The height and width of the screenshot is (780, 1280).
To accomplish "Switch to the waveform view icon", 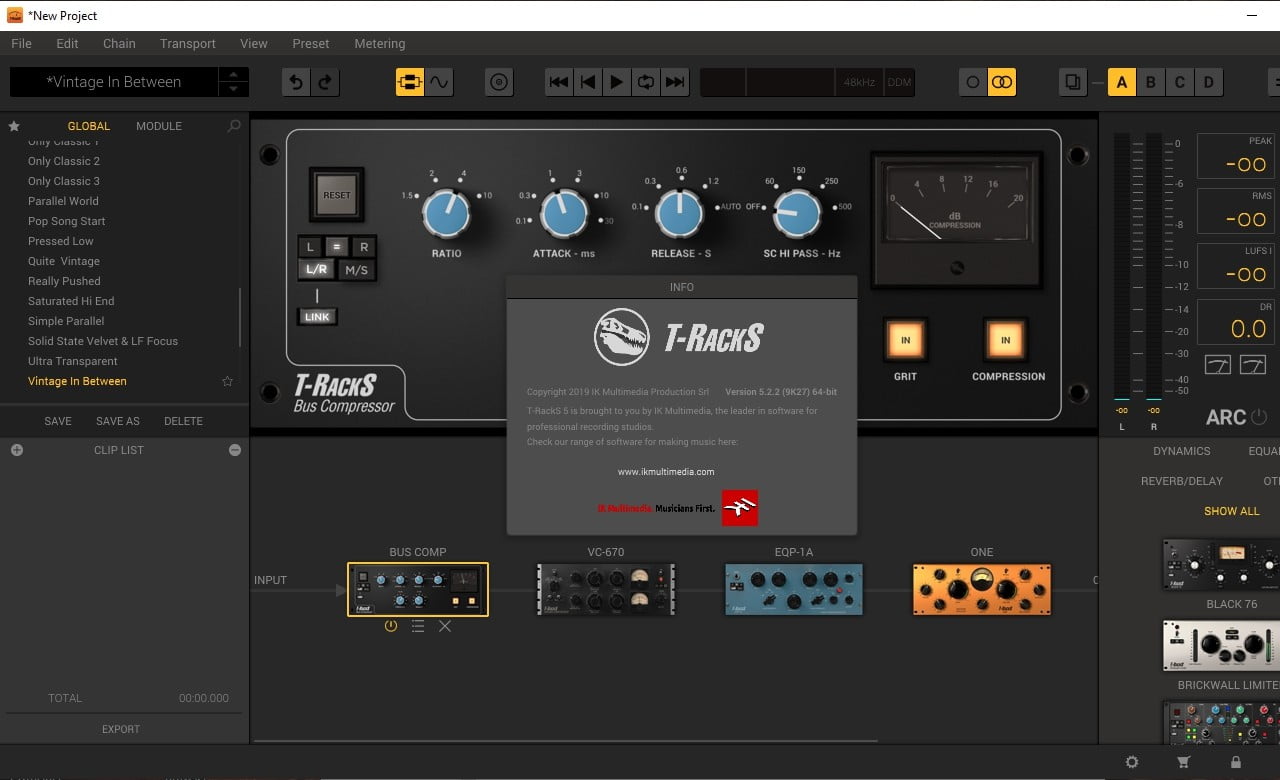I will 439,82.
